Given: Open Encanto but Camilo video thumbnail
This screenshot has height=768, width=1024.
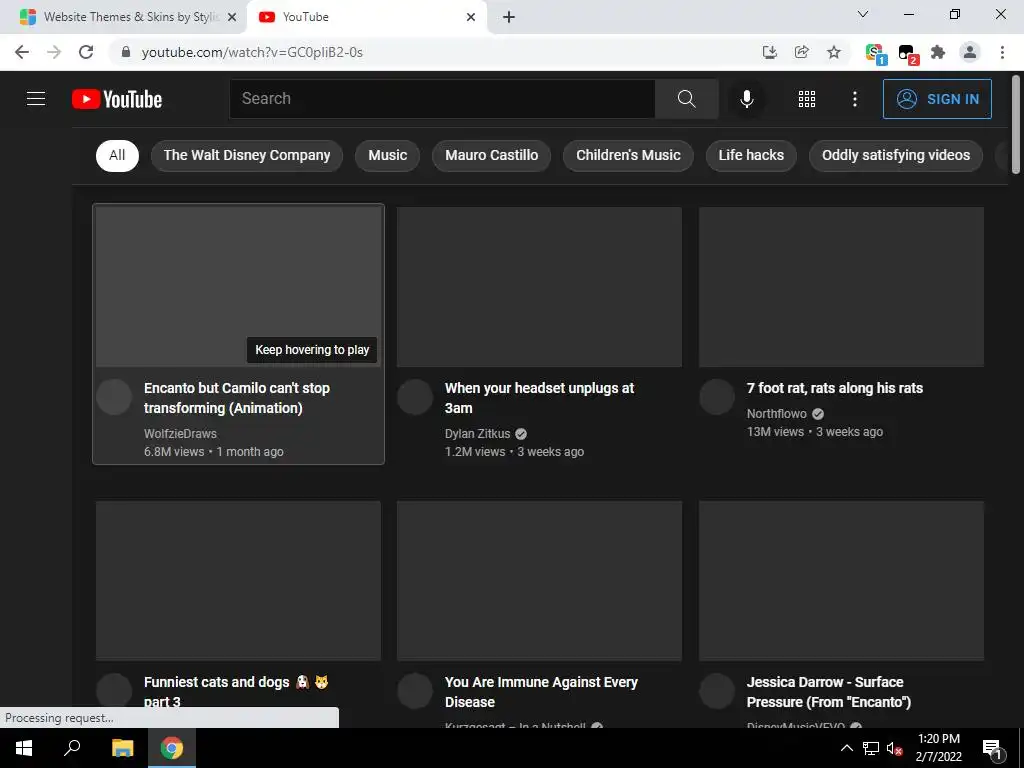Looking at the screenshot, I should point(238,287).
